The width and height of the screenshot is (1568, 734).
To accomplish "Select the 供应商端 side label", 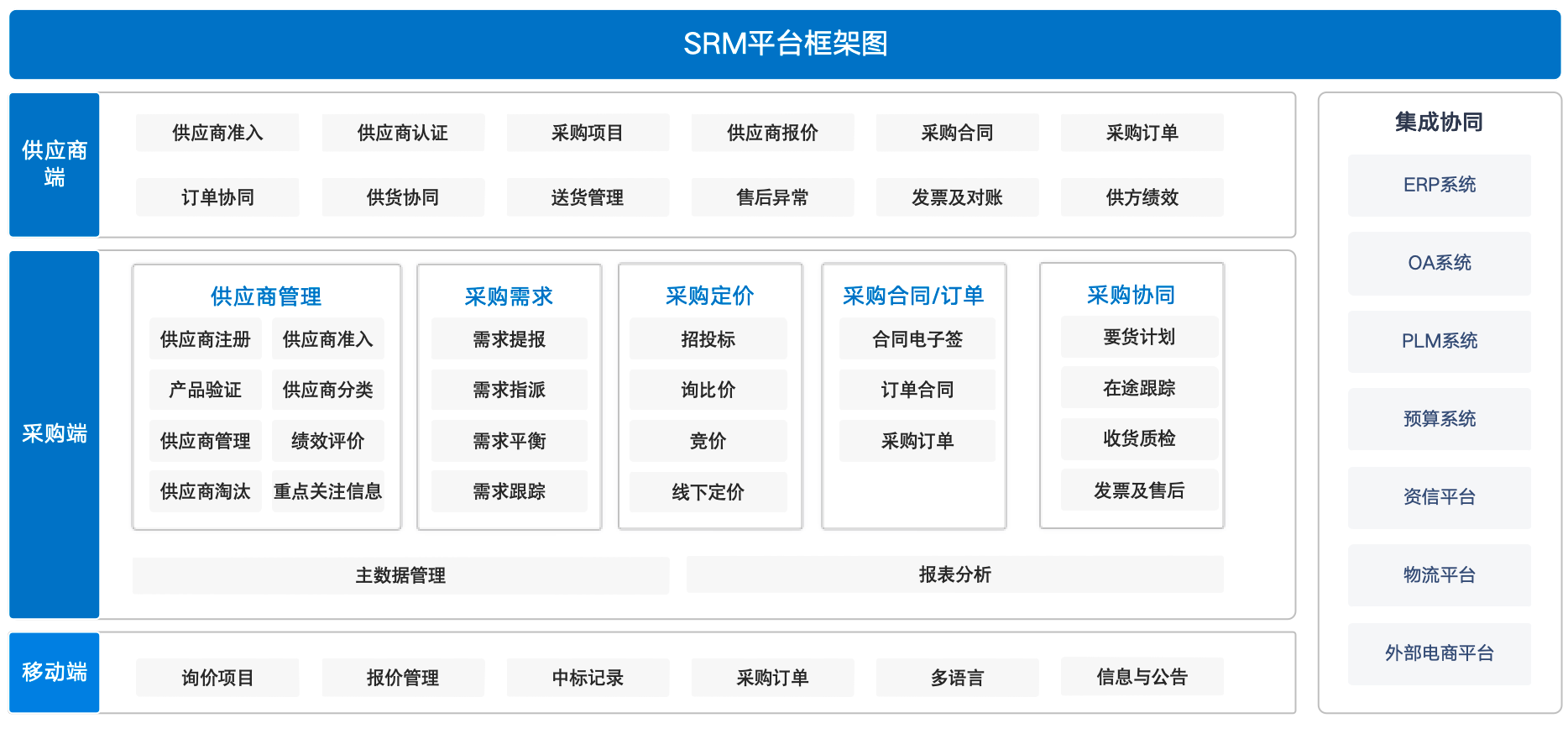I will pos(55,165).
